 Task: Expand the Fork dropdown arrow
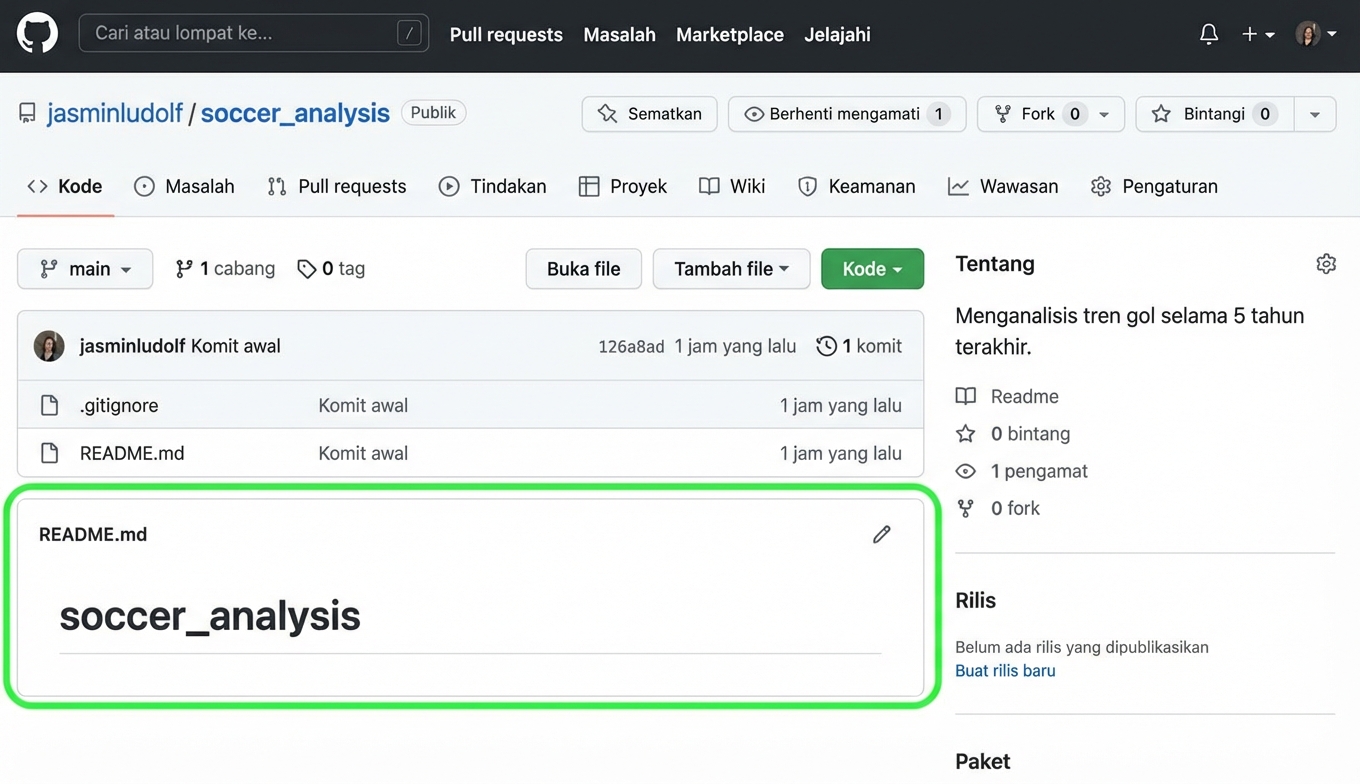click(x=1105, y=114)
